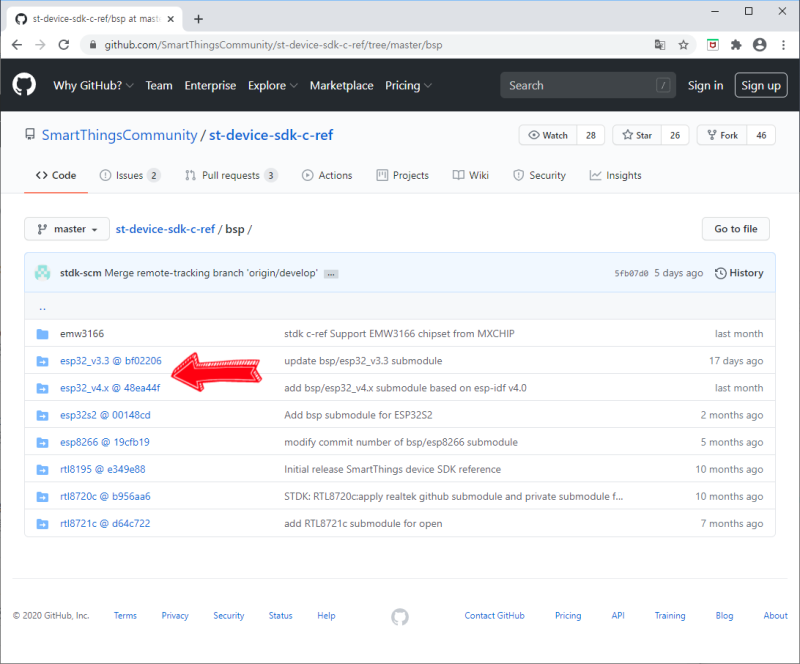Image resolution: width=800 pixels, height=664 pixels.
Task: Click the repository book icon beside SmartThingsCommunity
Action: 30,135
